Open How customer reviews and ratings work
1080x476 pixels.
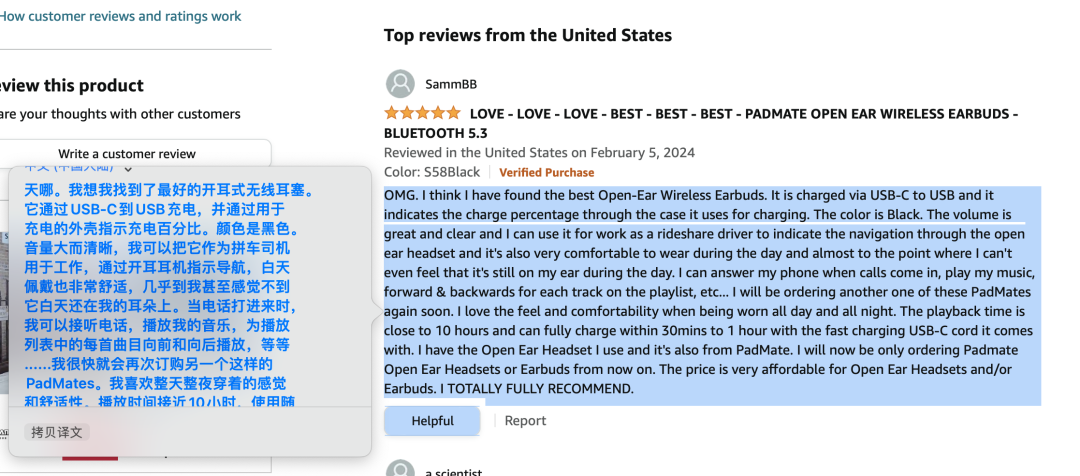point(121,16)
